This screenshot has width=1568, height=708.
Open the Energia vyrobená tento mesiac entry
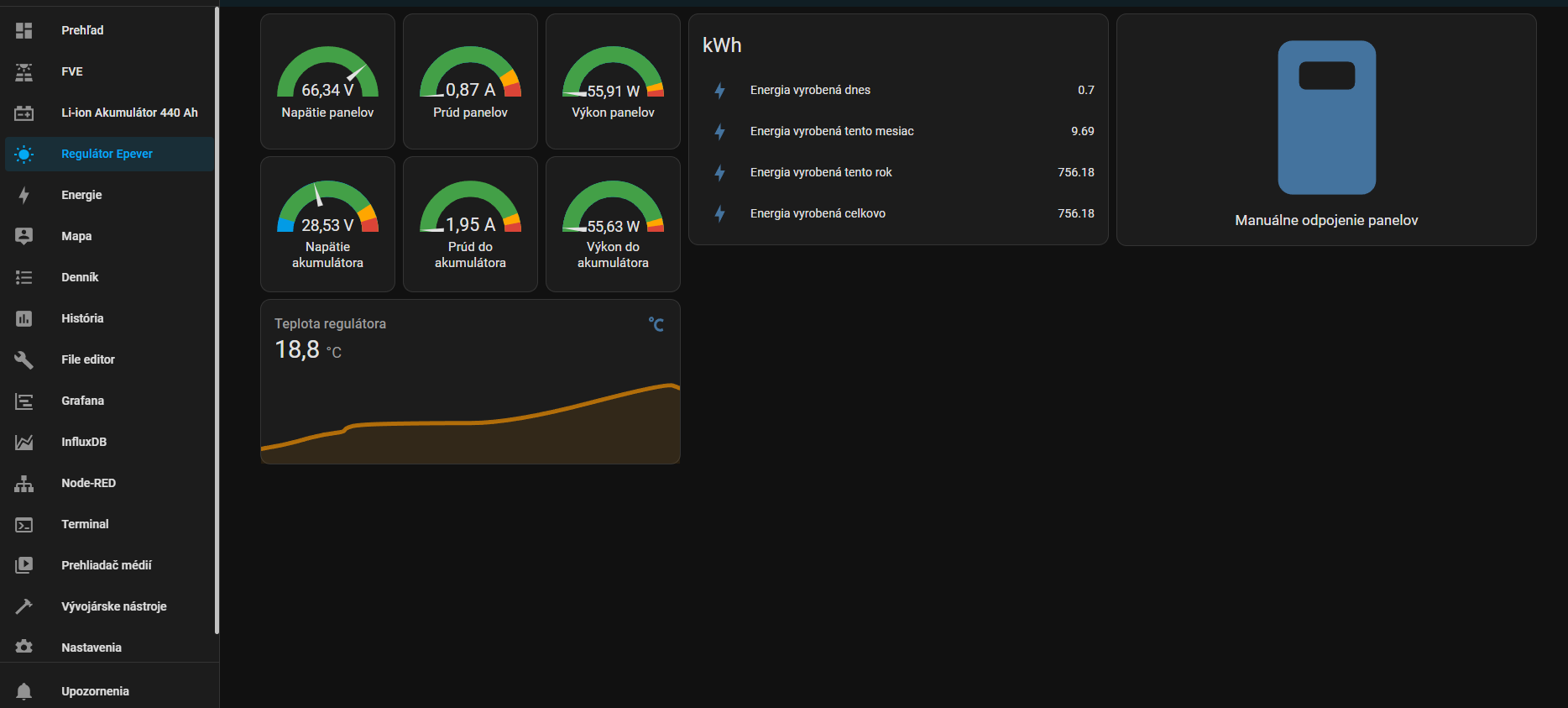(x=898, y=132)
